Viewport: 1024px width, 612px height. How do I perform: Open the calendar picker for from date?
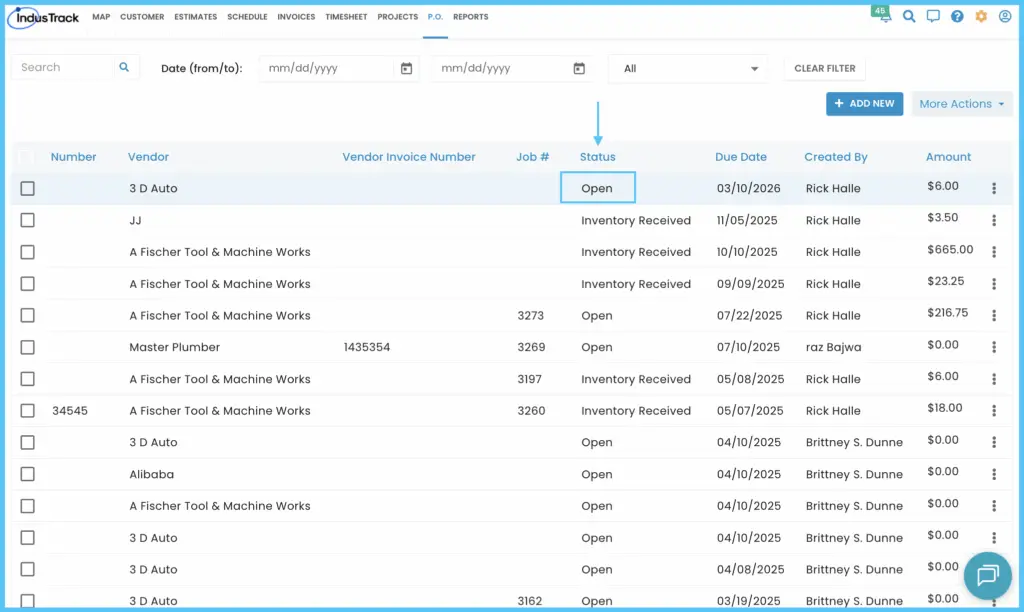pyautogui.click(x=406, y=69)
